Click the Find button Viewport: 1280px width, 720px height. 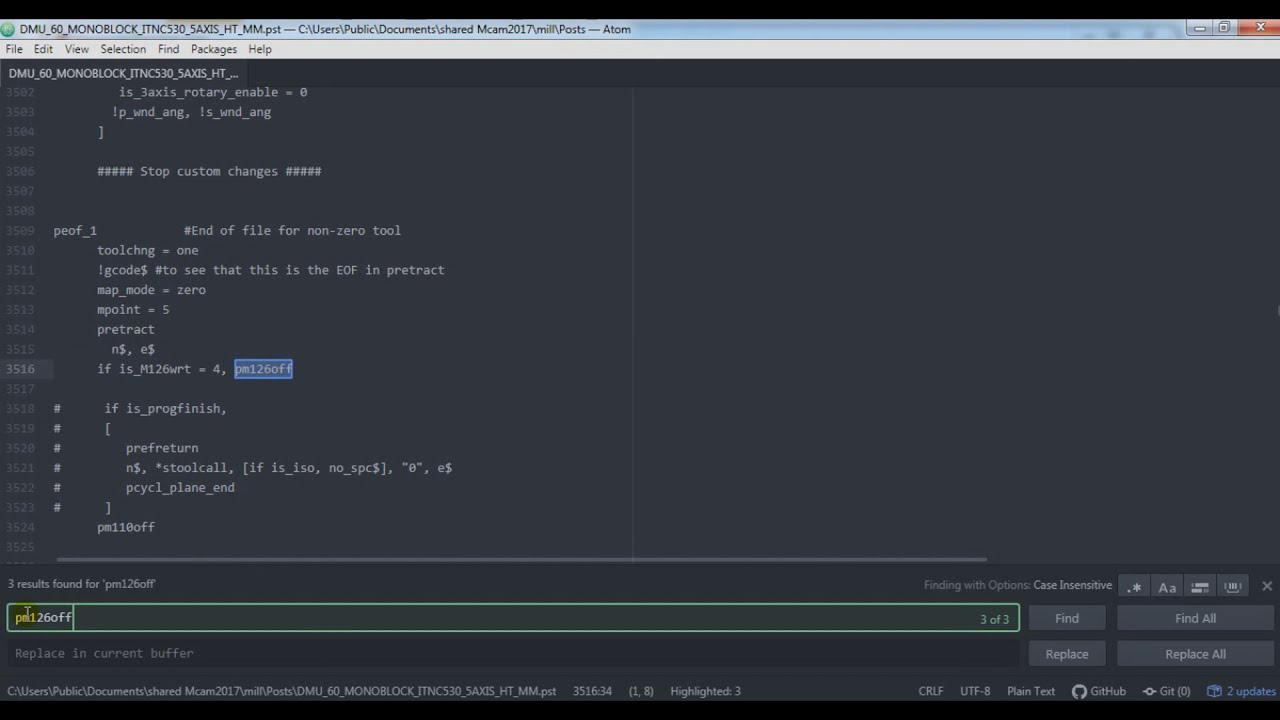coord(1067,618)
